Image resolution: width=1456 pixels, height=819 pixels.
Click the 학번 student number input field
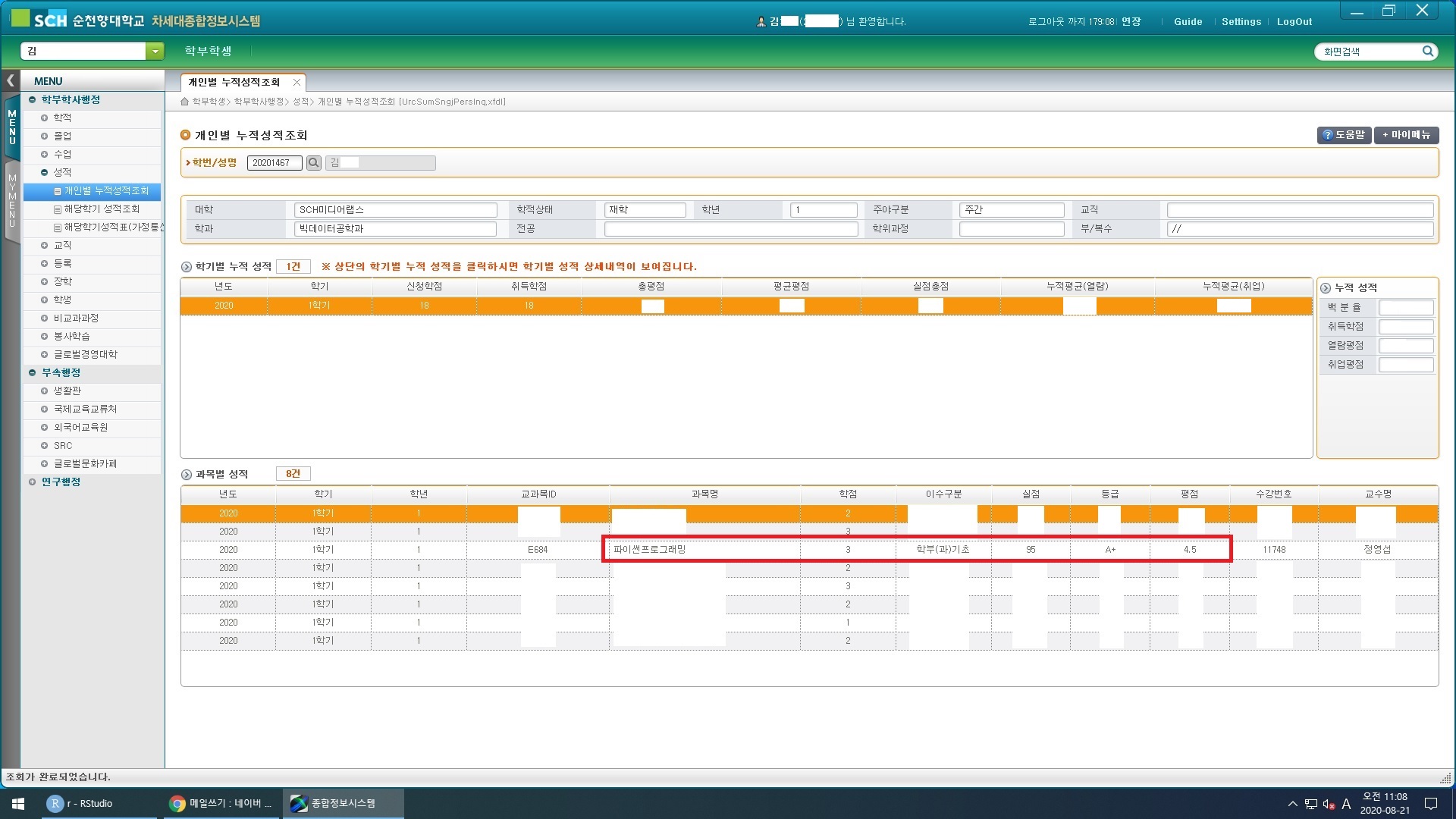[274, 163]
